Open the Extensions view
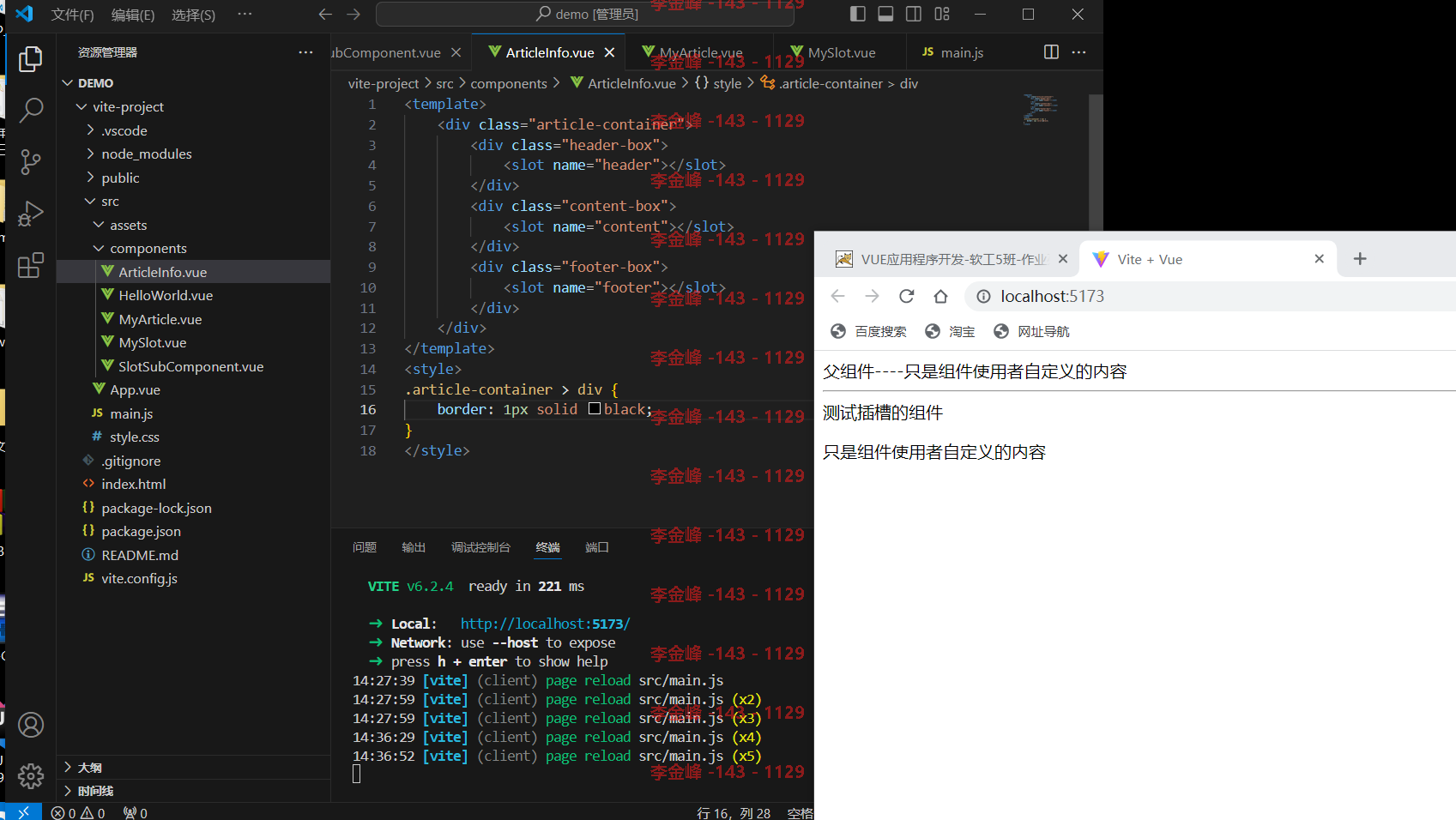 click(x=31, y=265)
